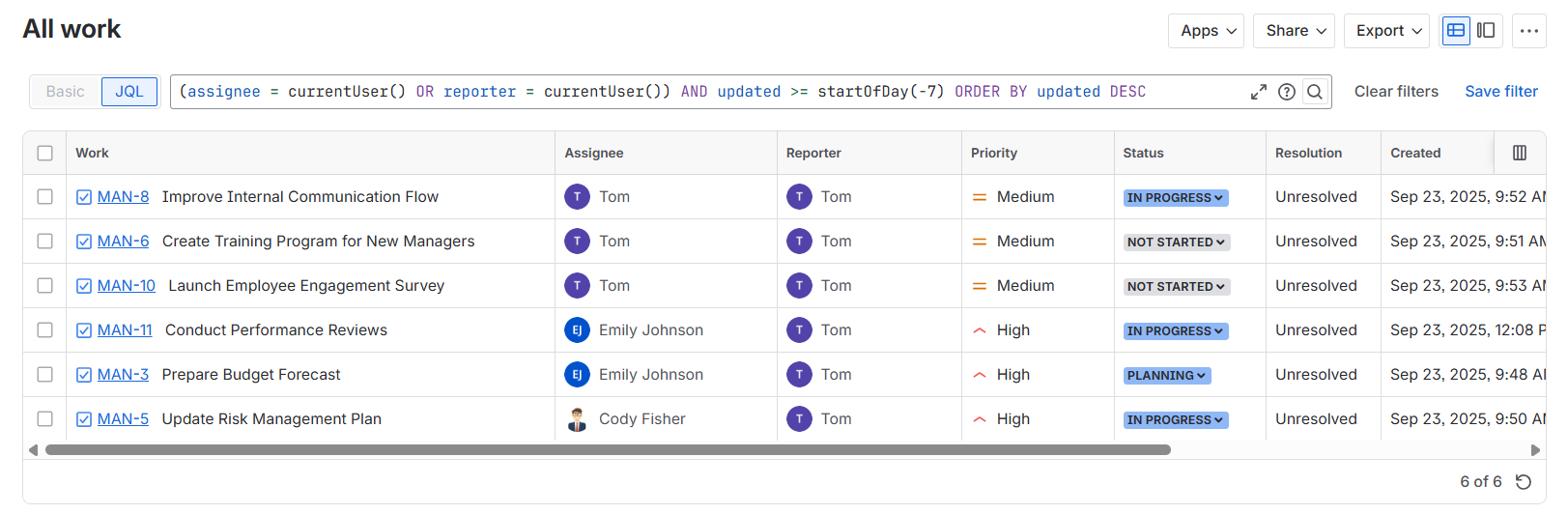Select the JQL search mode tab

click(129, 92)
